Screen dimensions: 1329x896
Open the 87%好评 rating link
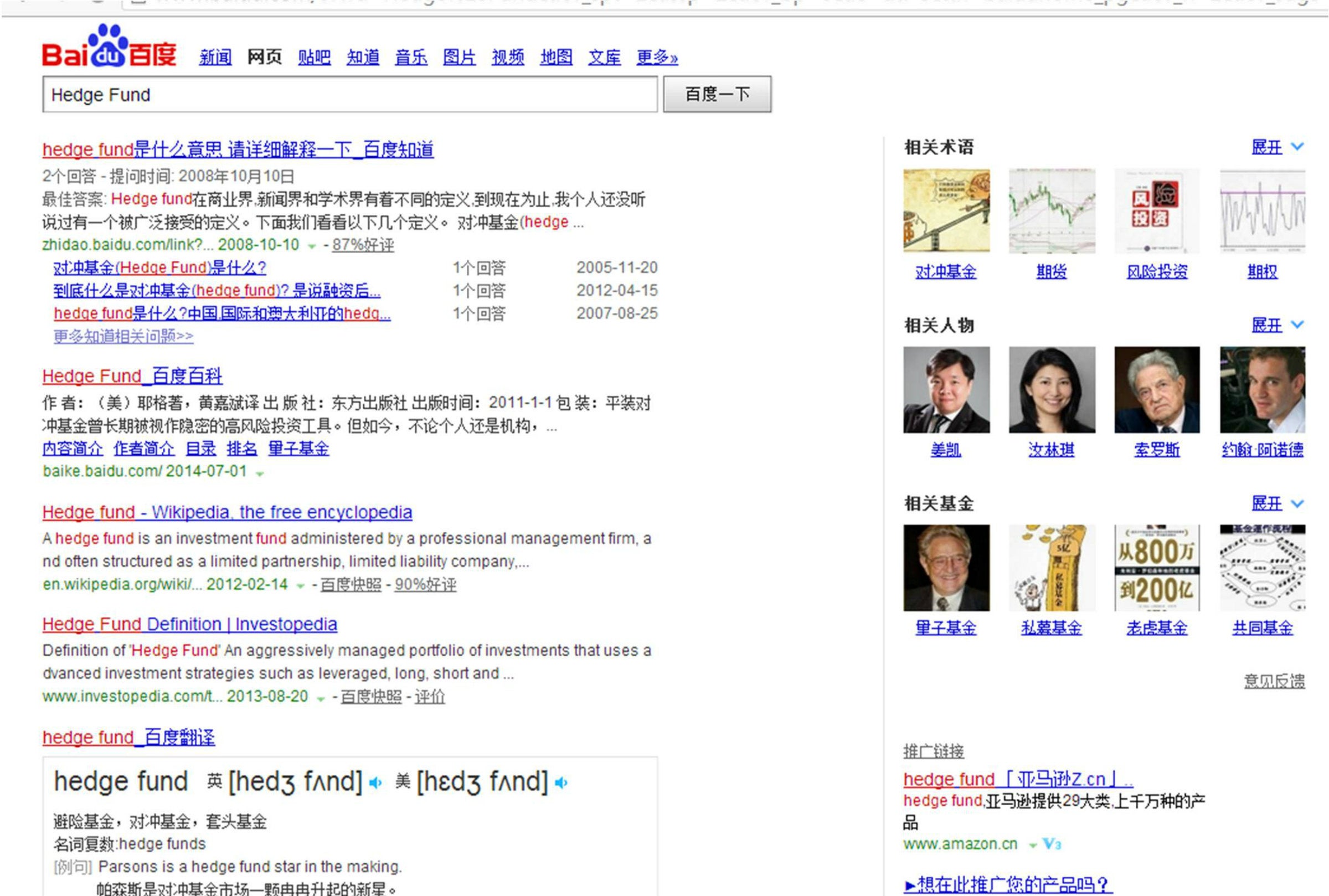[363, 245]
